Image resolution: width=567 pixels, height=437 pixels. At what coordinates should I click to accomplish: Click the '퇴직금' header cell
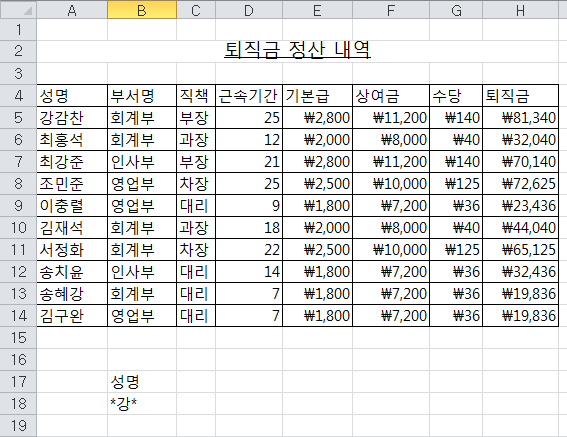[520, 96]
